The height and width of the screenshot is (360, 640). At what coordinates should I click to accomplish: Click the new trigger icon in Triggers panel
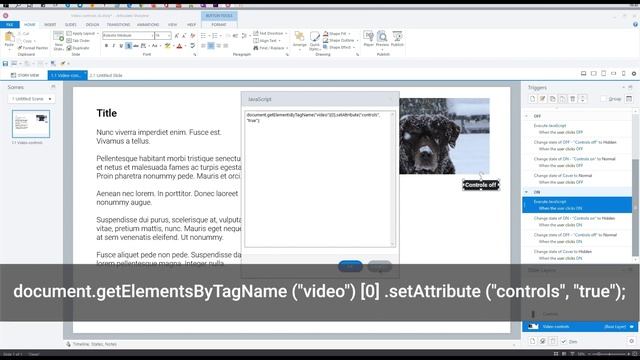click(x=532, y=99)
